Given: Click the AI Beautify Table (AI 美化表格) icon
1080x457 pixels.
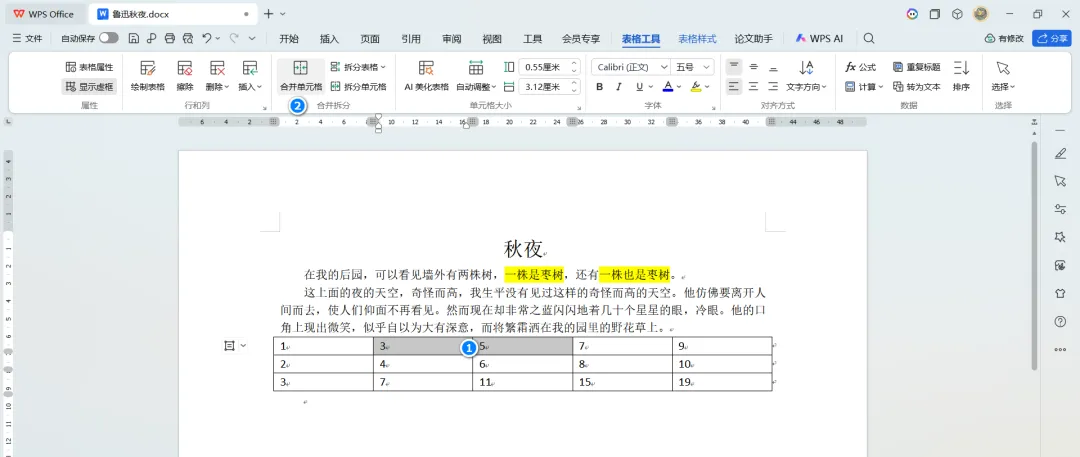Looking at the screenshot, I should [426, 68].
